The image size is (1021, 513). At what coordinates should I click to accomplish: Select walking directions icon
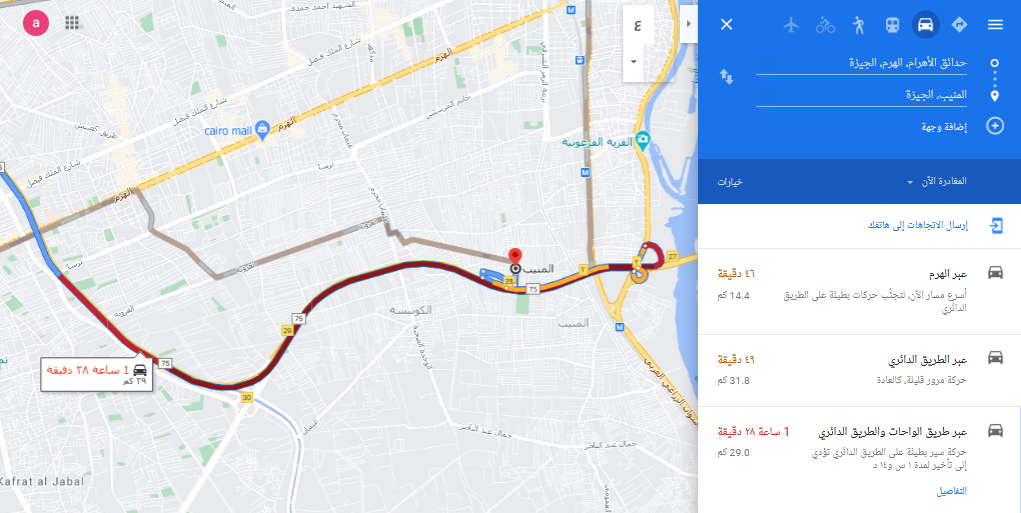tap(859, 25)
